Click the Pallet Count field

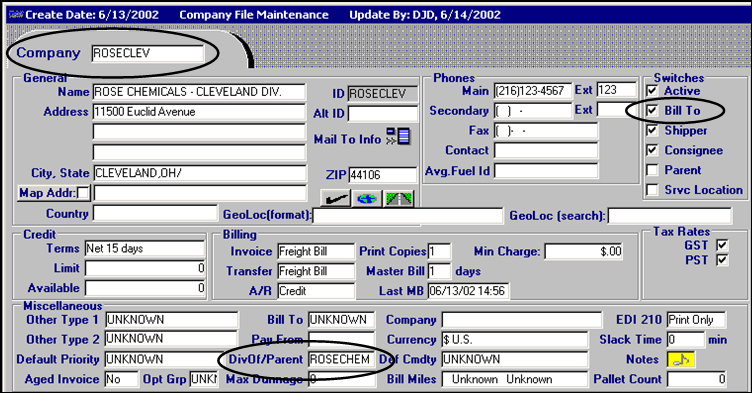[x=696, y=379]
